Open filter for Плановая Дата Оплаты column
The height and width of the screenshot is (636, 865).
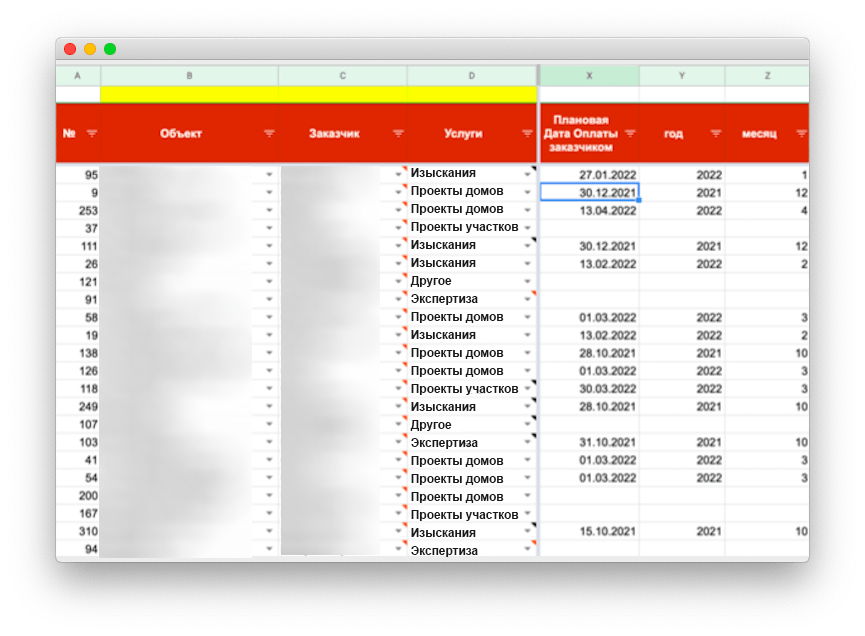[630, 133]
